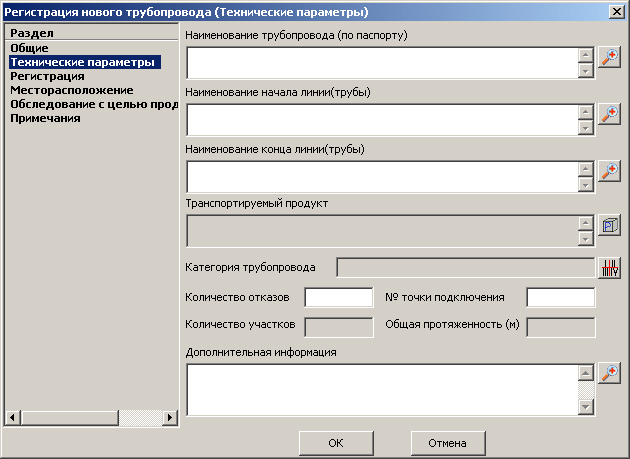Screen dimensions: 630x459
Task: Click magnifier icon beside line end name
Action: pos(609,171)
